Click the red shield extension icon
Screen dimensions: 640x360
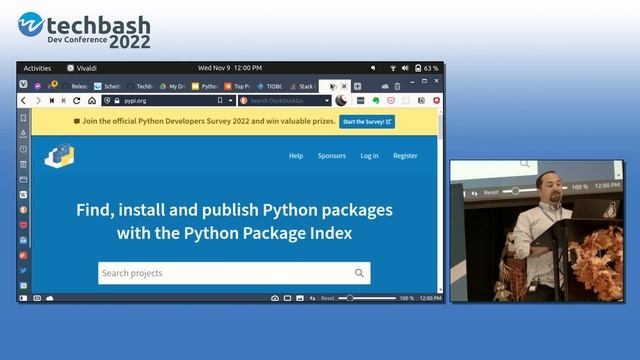436,100
